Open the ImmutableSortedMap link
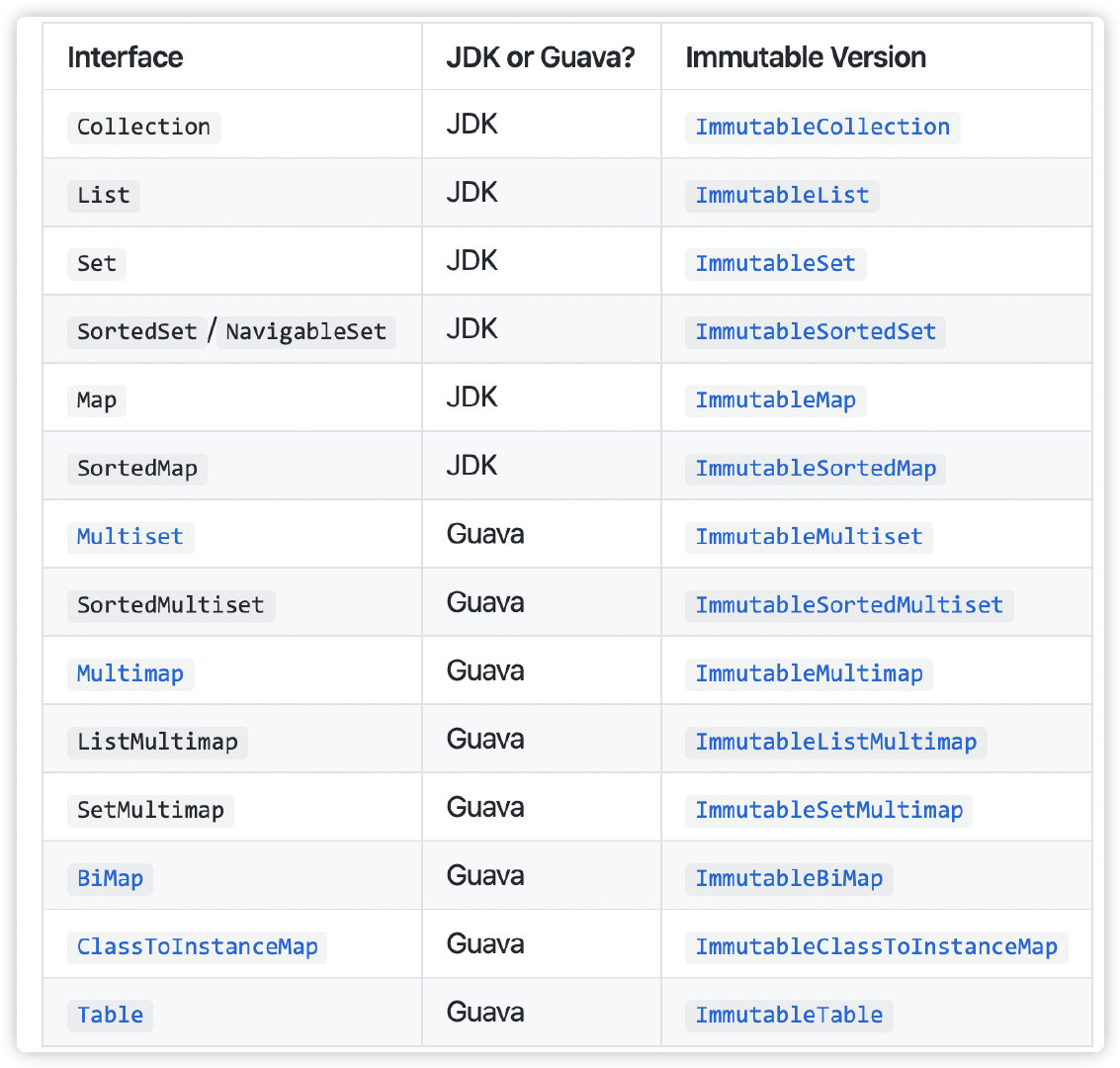This screenshot has height=1068, width=1120. point(815,468)
